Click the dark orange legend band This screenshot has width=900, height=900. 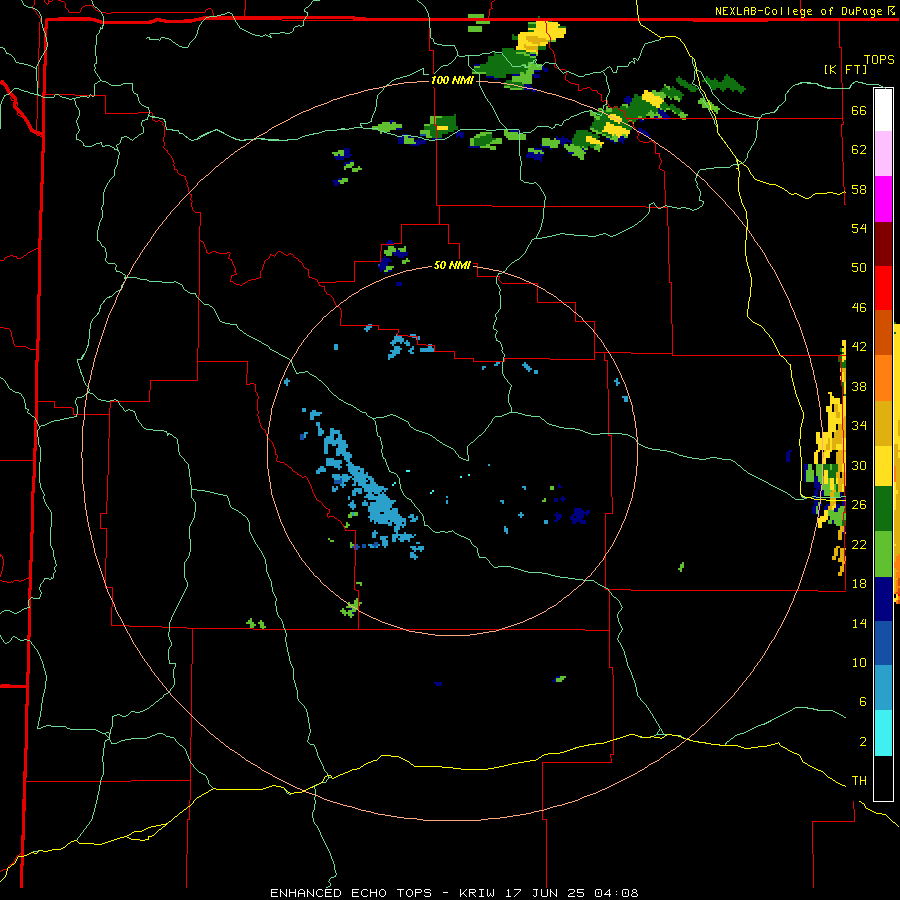click(883, 332)
